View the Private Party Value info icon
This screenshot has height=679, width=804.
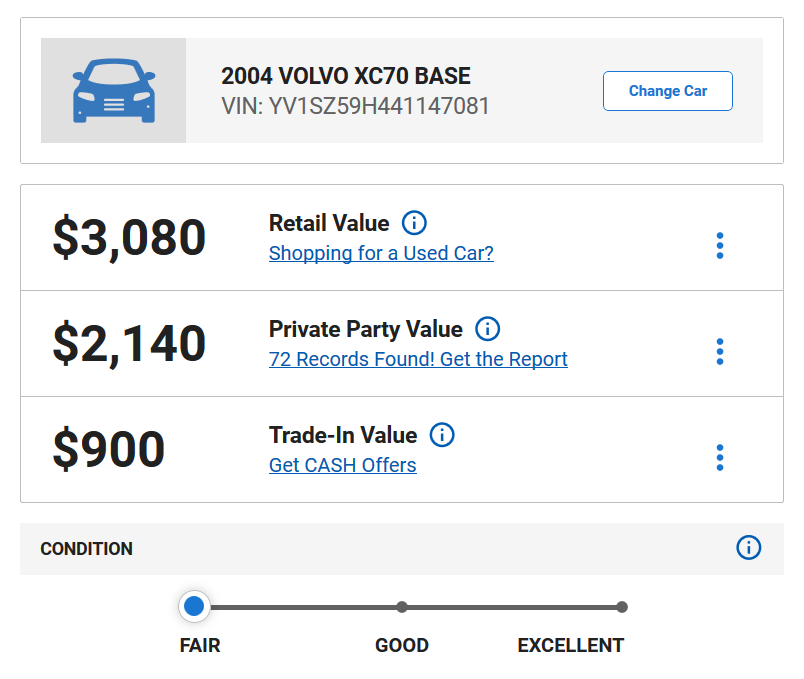point(487,329)
